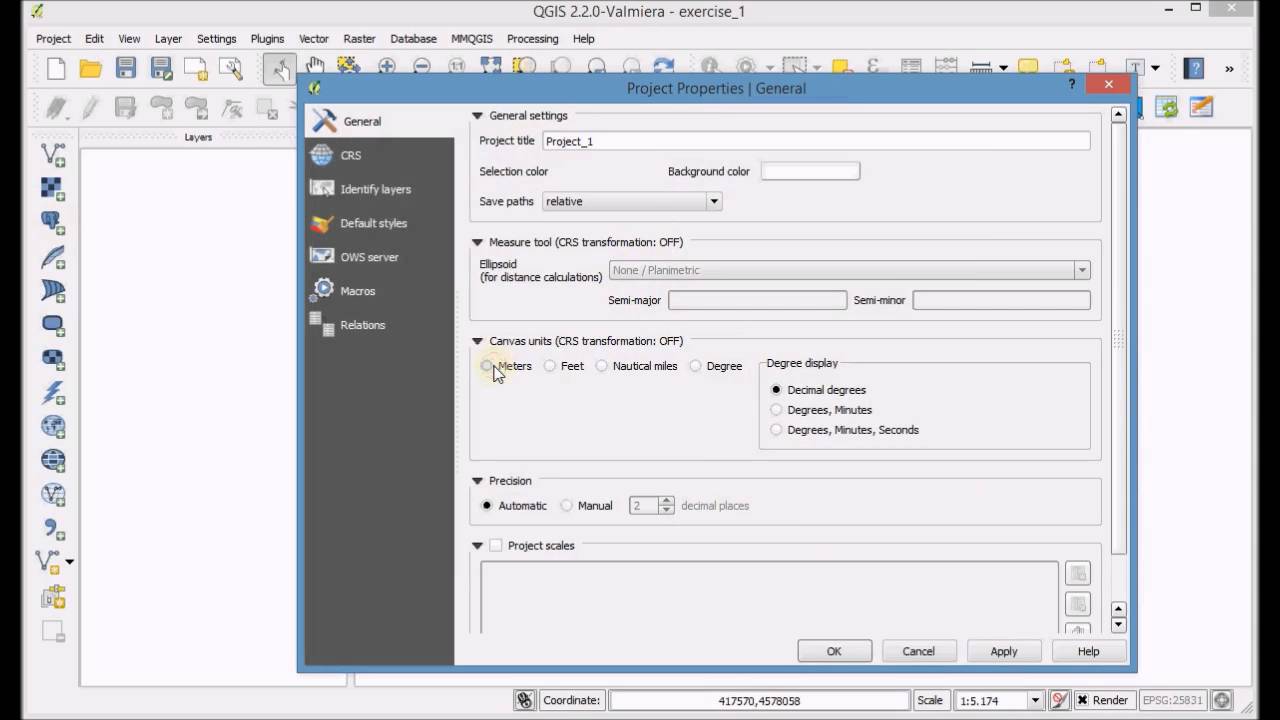
Task: Open Default styles section icon
Action: [322, 223]
